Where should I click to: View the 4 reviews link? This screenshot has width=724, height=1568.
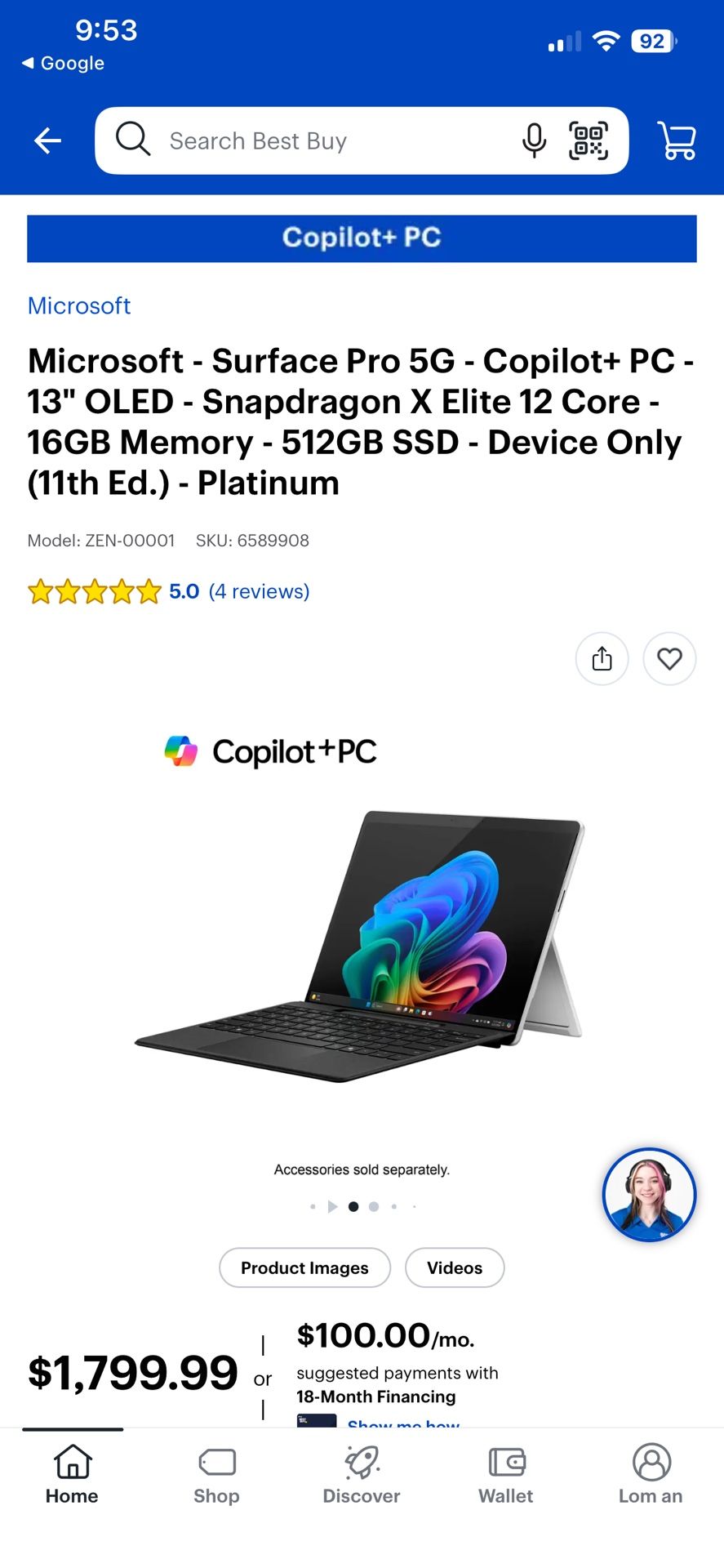[x=259, y=591]
